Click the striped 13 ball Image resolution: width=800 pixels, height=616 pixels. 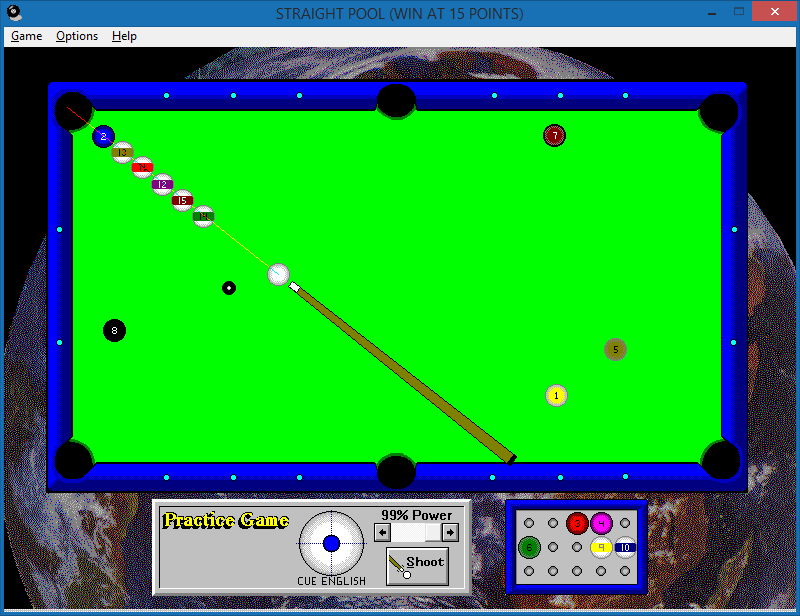[x=122, y=152]
